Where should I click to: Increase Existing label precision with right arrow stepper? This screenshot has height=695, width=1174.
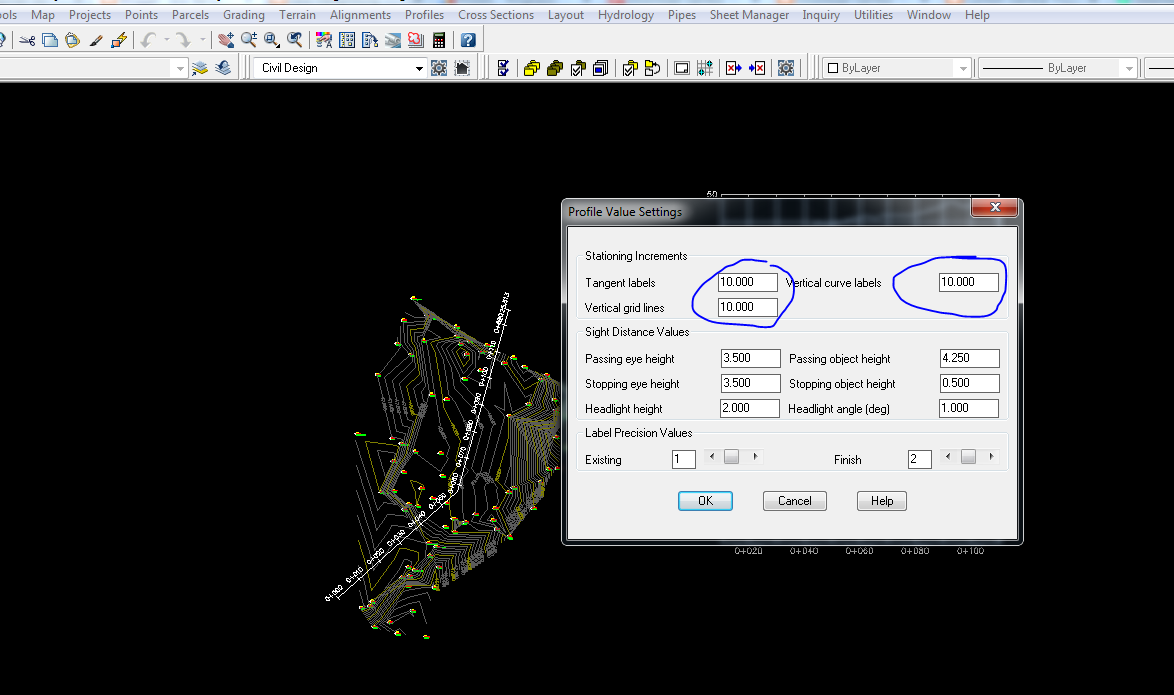(755, 457)
